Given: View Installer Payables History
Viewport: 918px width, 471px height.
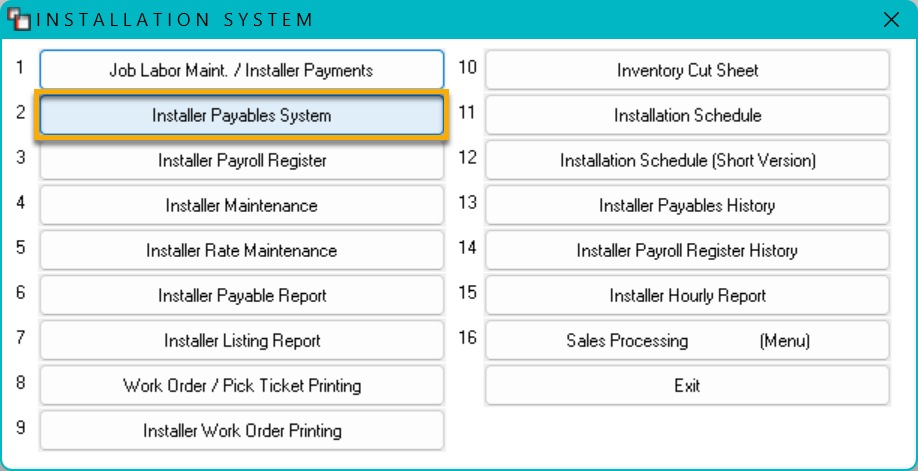Looking at the screenshot, I should (x=687, y=205).
